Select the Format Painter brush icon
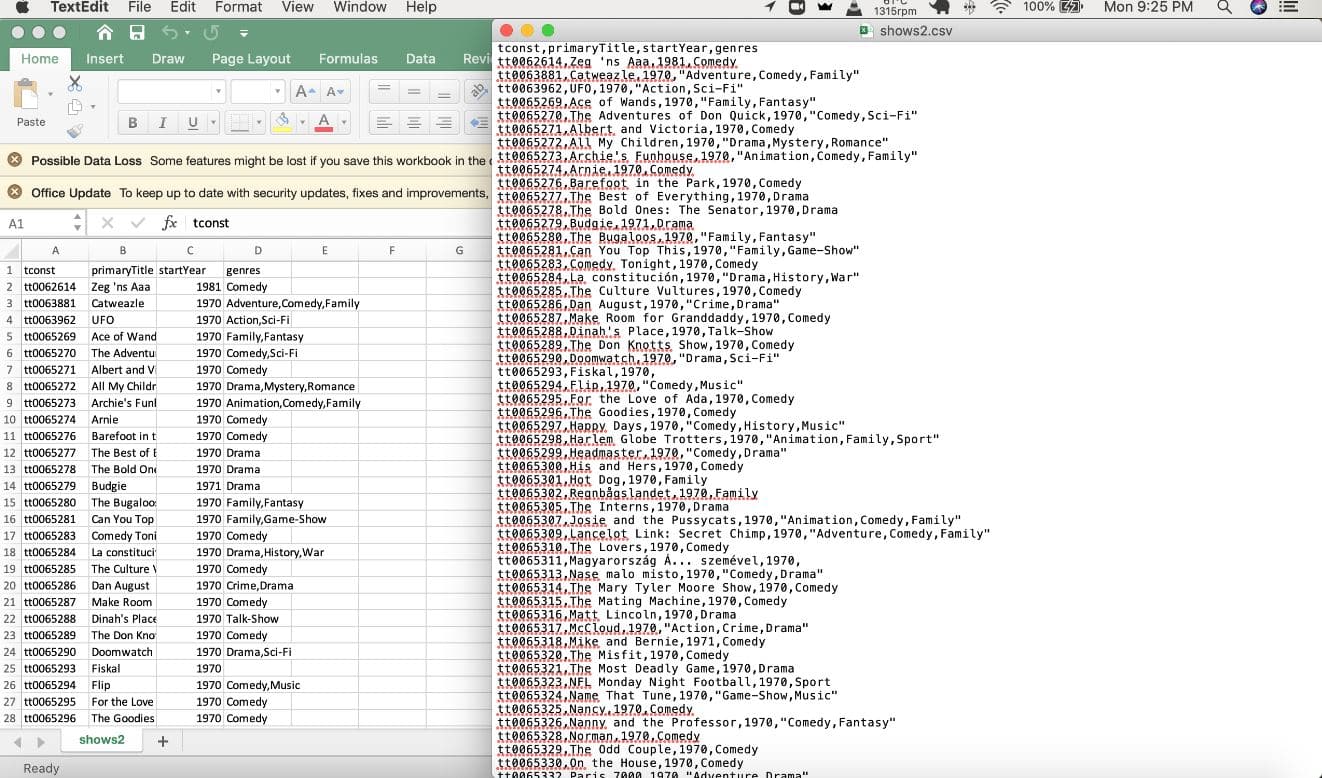The image size is (1322, 778). tap(74, 131)
